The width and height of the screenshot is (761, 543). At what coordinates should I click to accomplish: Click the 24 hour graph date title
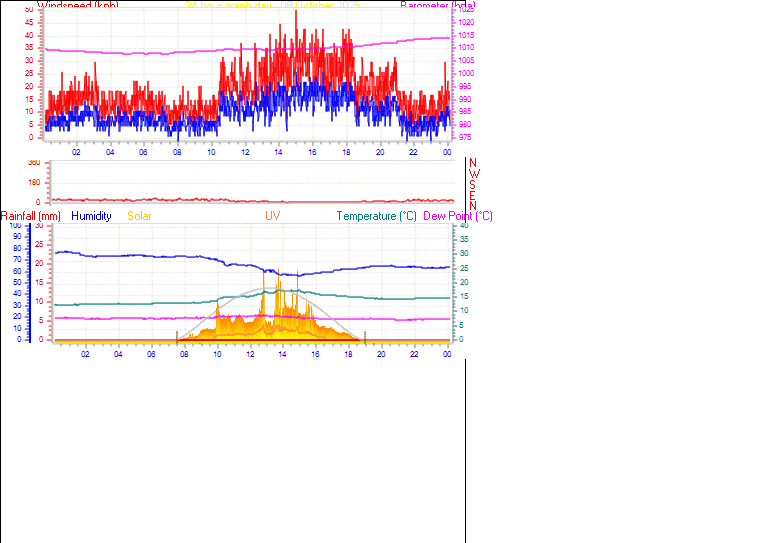(x=273, y=5)
